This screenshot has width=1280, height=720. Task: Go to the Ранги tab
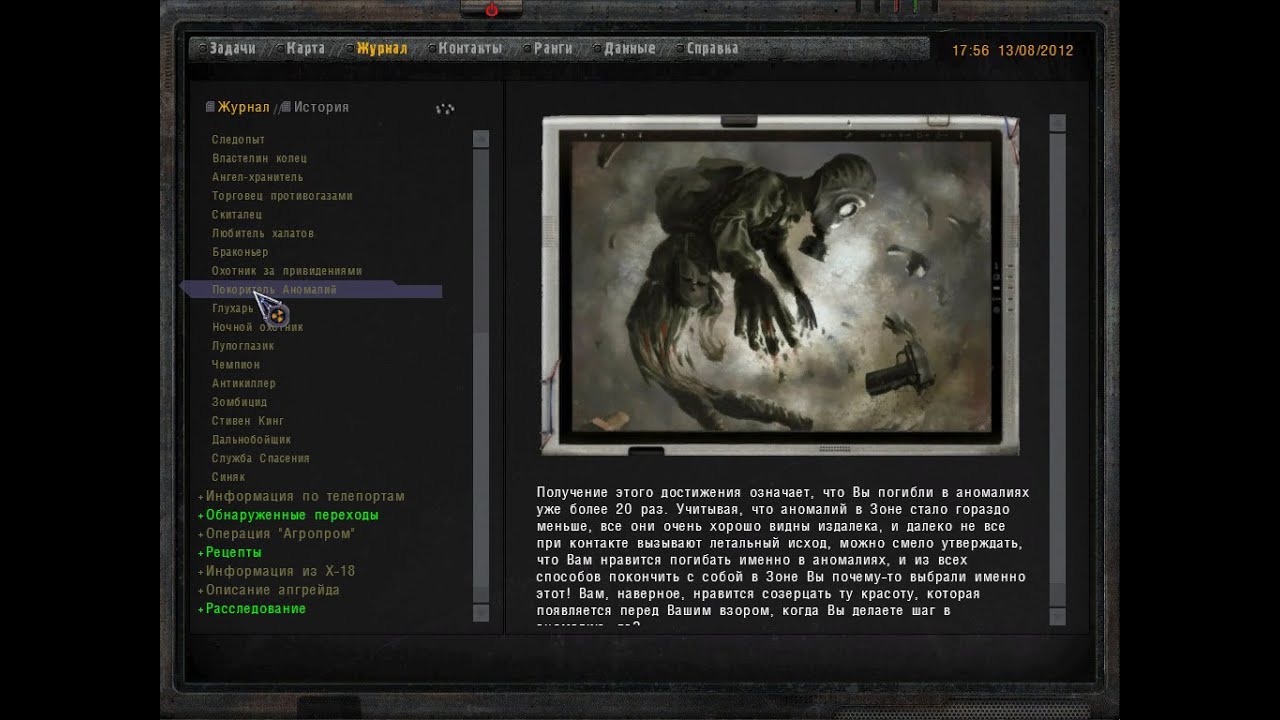(552, 48)
